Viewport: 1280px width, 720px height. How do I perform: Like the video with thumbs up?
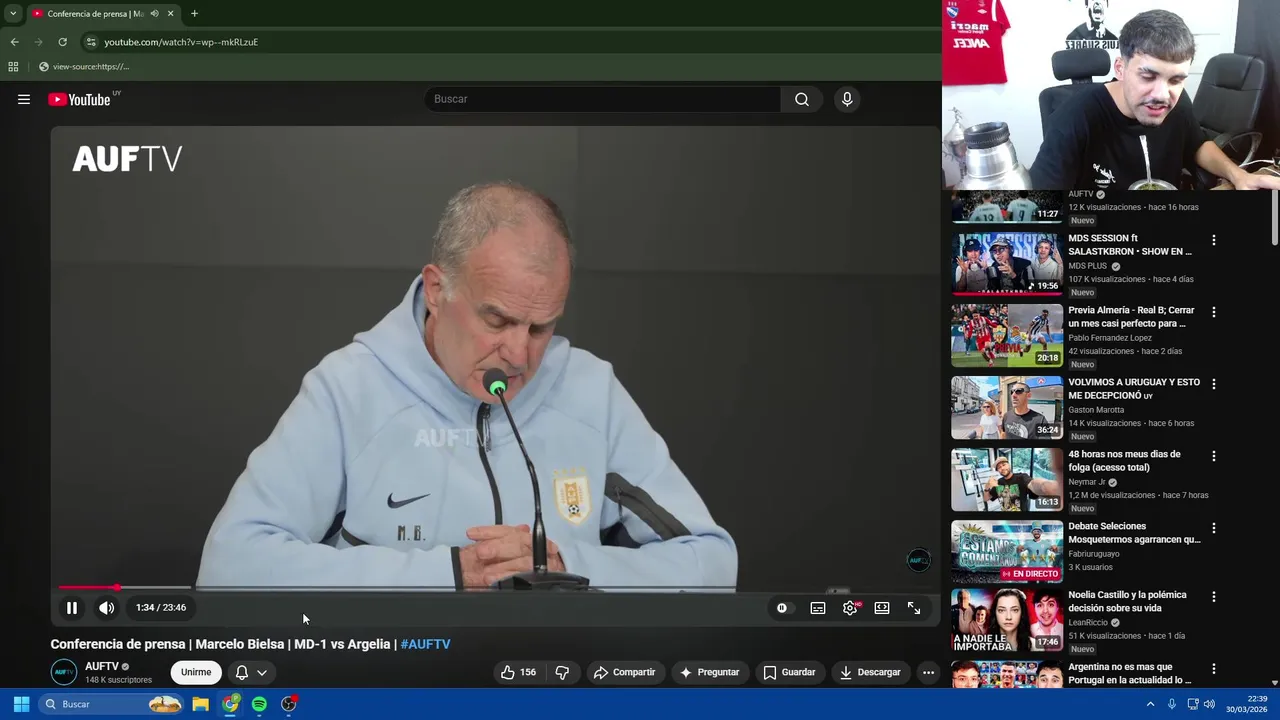pyautogui.click(x=519, y=672)
